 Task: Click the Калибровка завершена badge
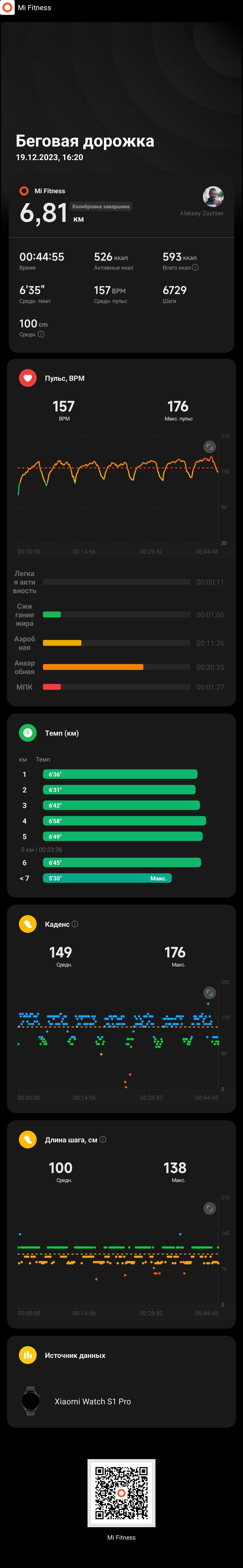[101, 206]
